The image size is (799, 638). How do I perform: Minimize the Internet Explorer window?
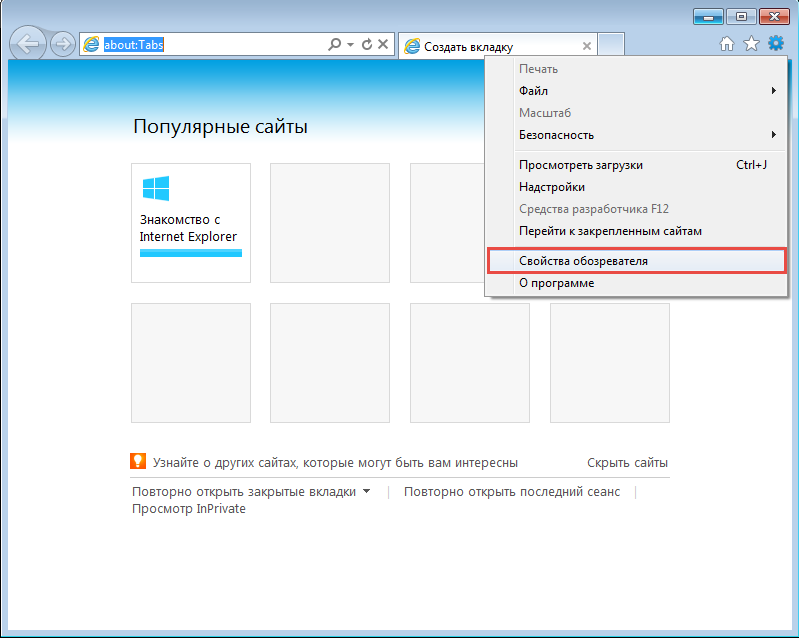[x=708, y=17]
